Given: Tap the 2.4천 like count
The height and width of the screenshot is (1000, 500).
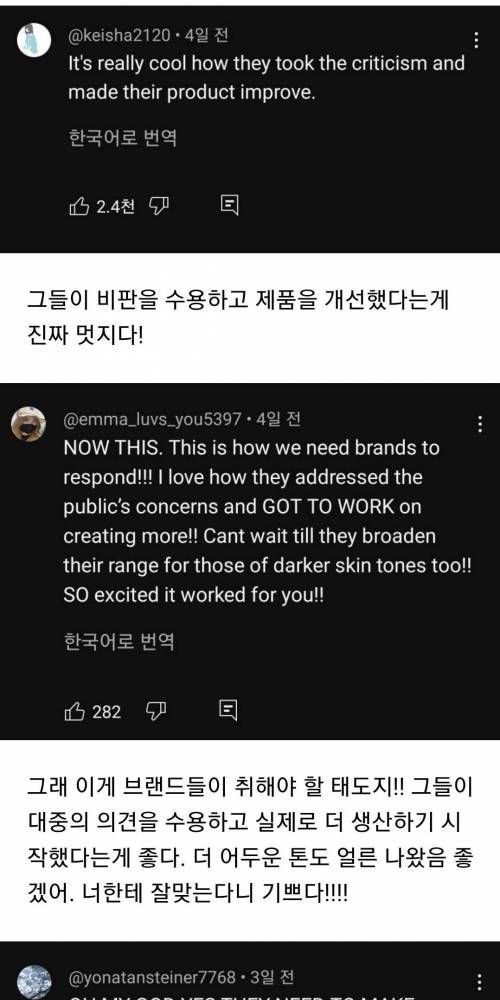Looking at the screenshot, I should 115,206.
